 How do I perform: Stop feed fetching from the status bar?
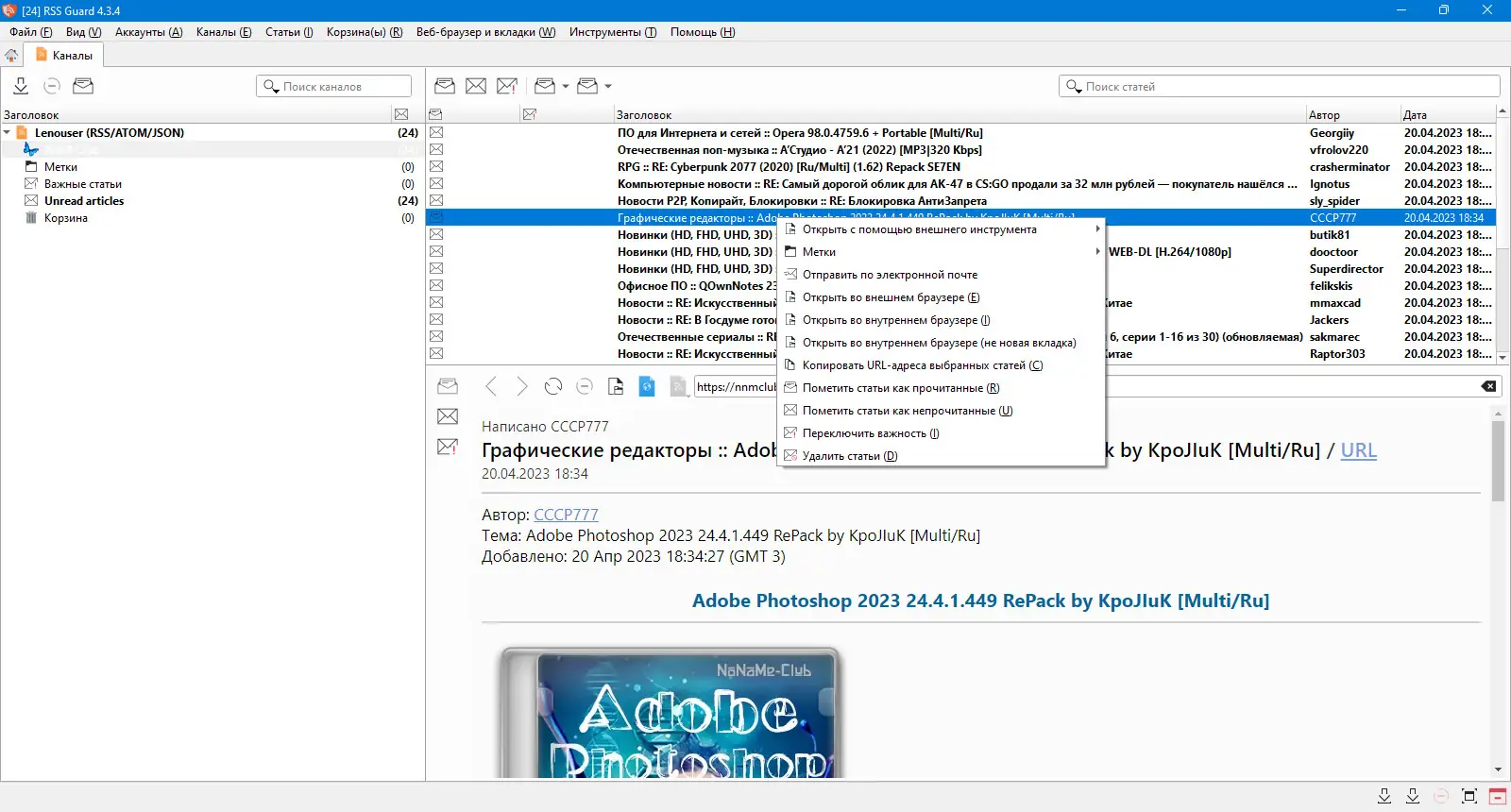click(1441, 796)
